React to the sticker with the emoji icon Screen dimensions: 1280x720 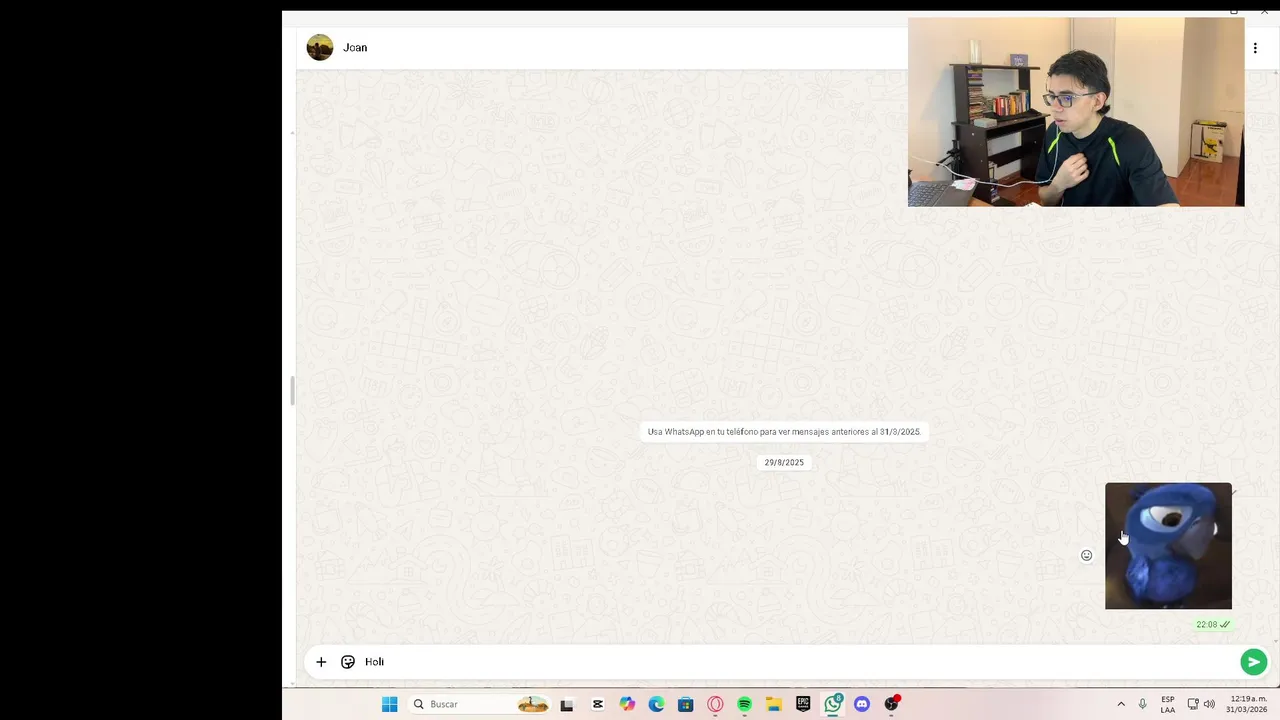1087,556
